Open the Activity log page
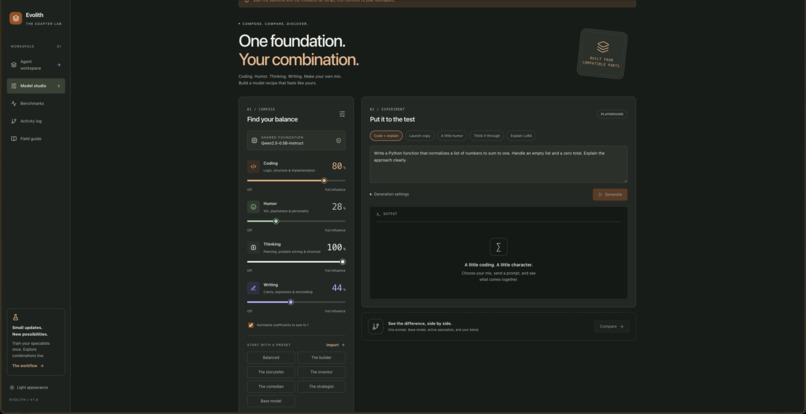The width and height of the screenshot is (806, 414). [x=36, y=121]
